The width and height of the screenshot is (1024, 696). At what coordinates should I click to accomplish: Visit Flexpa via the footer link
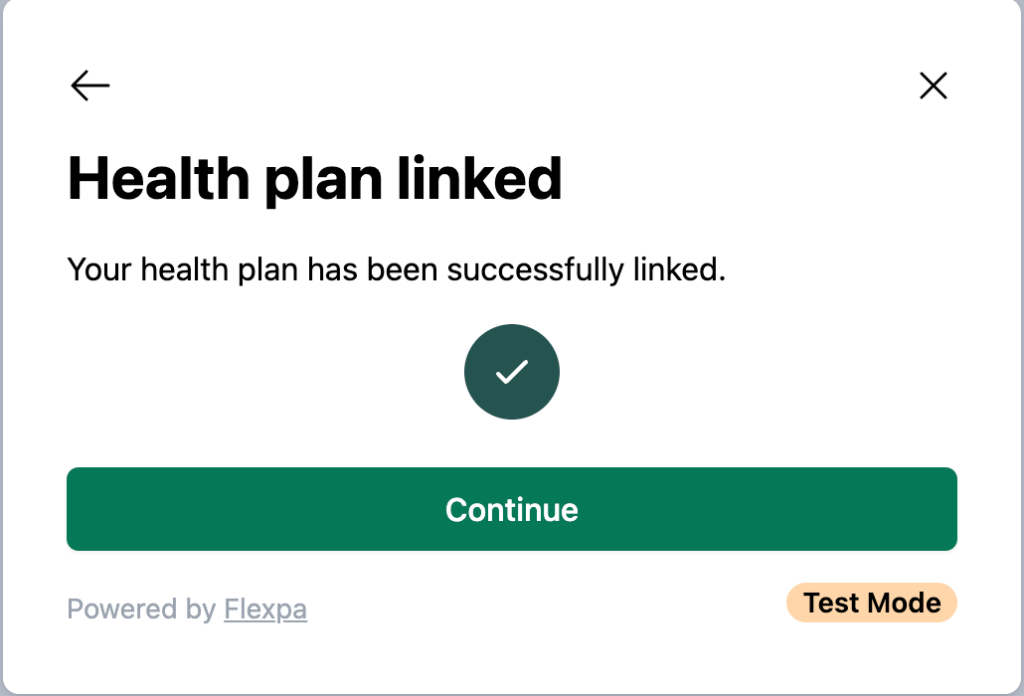[x=265, y=608]
